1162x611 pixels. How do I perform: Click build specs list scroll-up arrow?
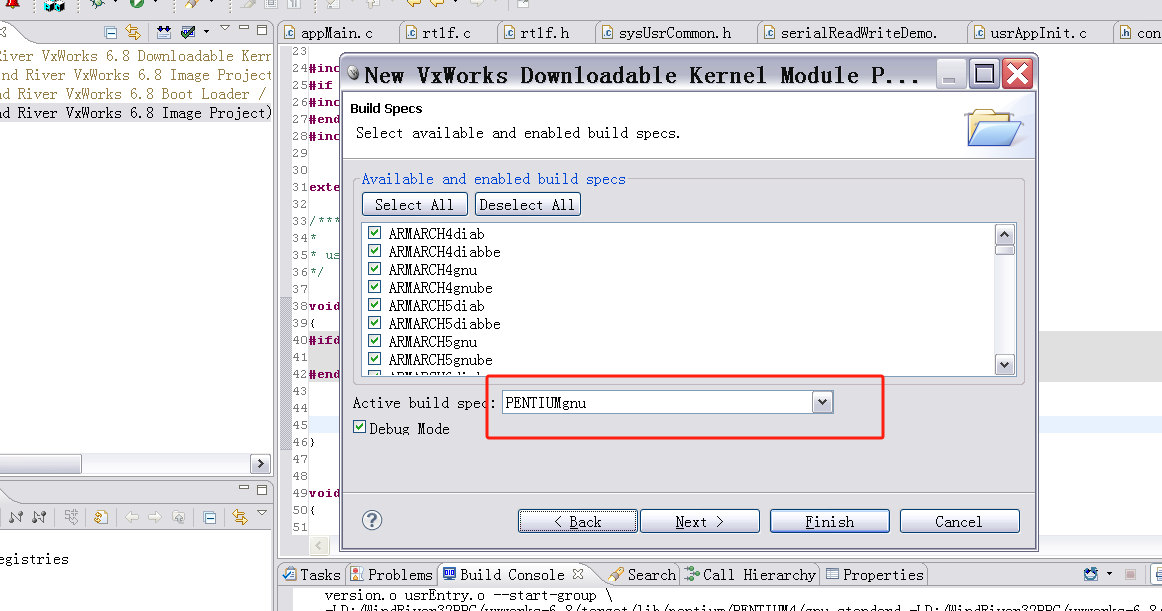tap(1005, 235)
